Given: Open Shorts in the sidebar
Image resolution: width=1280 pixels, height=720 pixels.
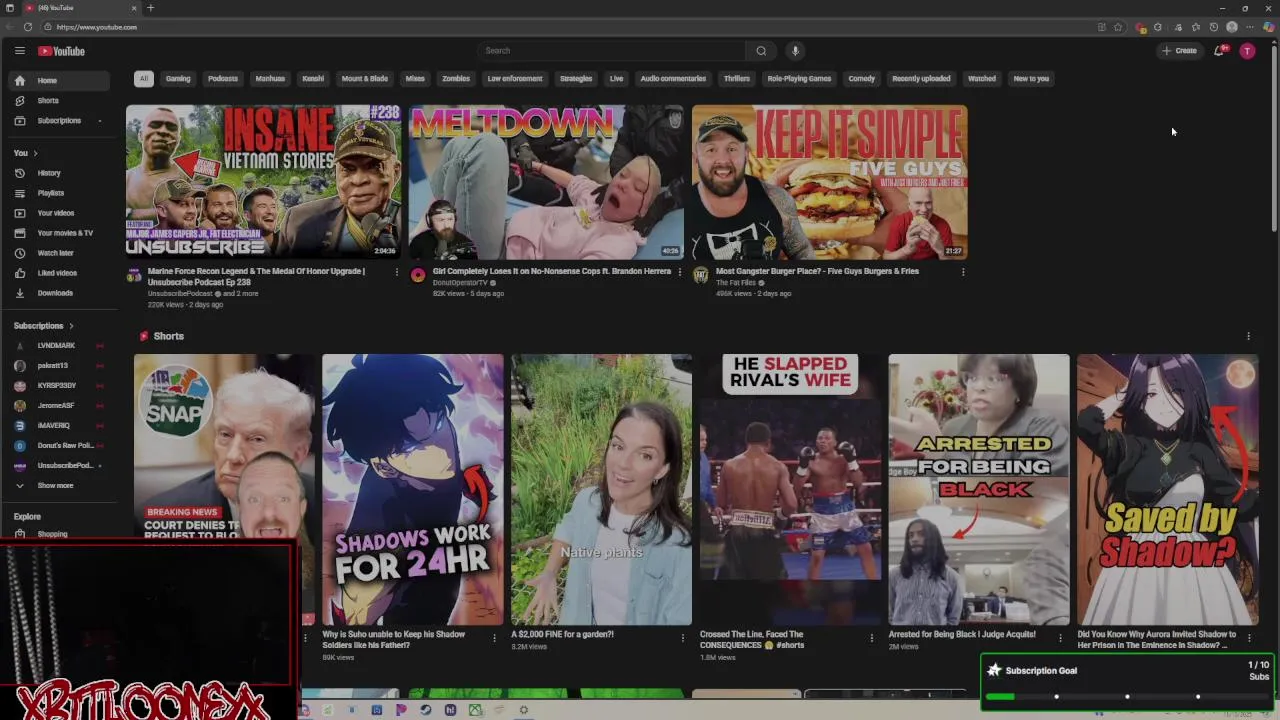Looking at the screenshot, I should pos(59,100).
